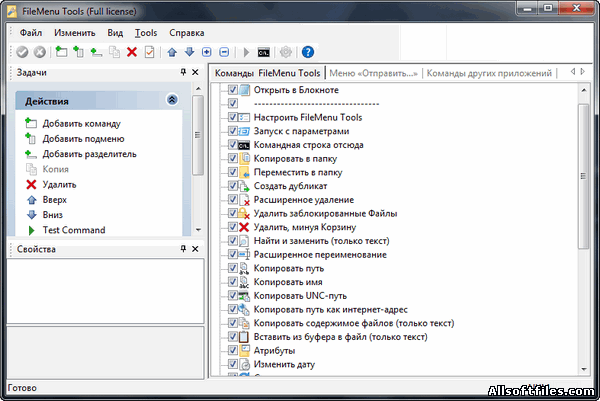This screenshot has width=600, height=401.
Task: Click the Вставить из буфера clipboard icon
Action: [x=244, y=337]
